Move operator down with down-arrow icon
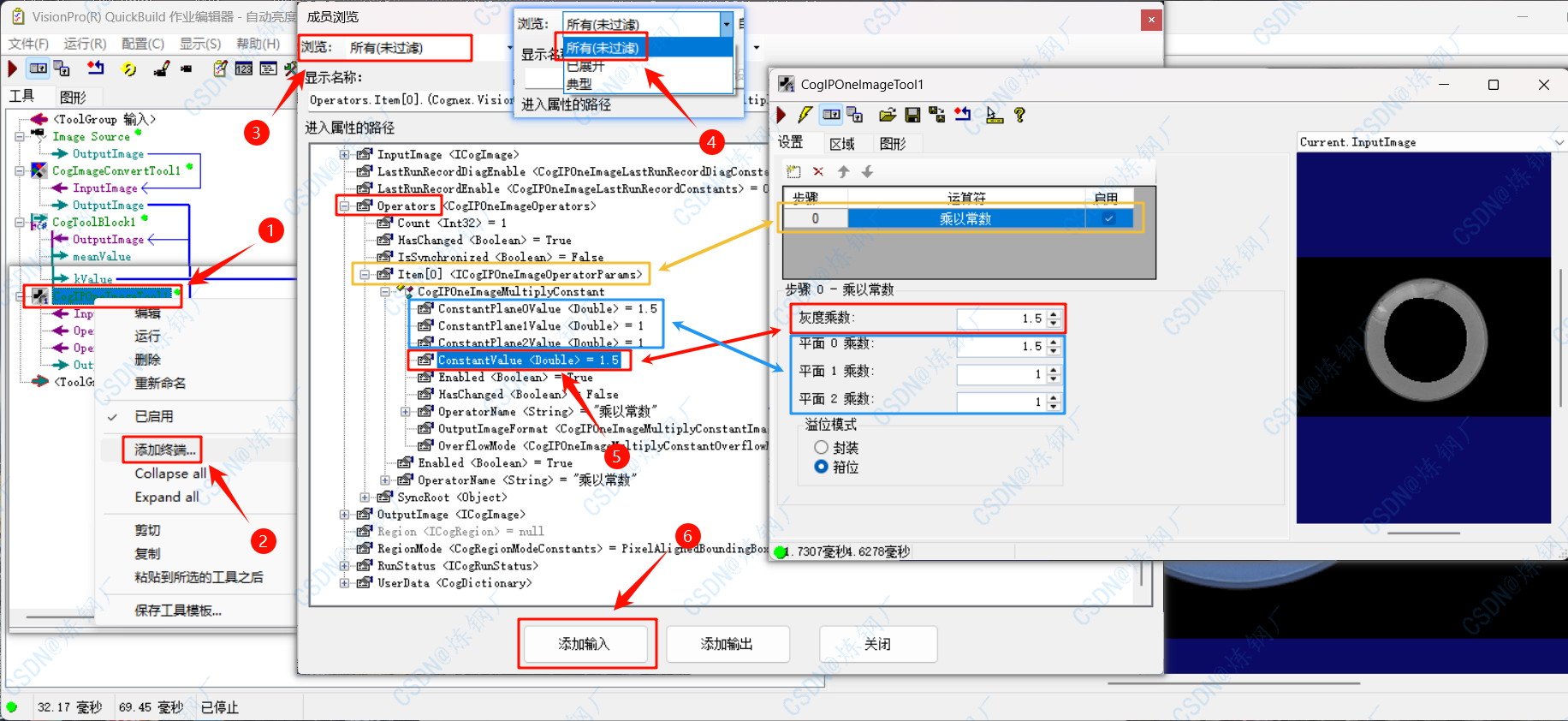 [x=867, y=172]
